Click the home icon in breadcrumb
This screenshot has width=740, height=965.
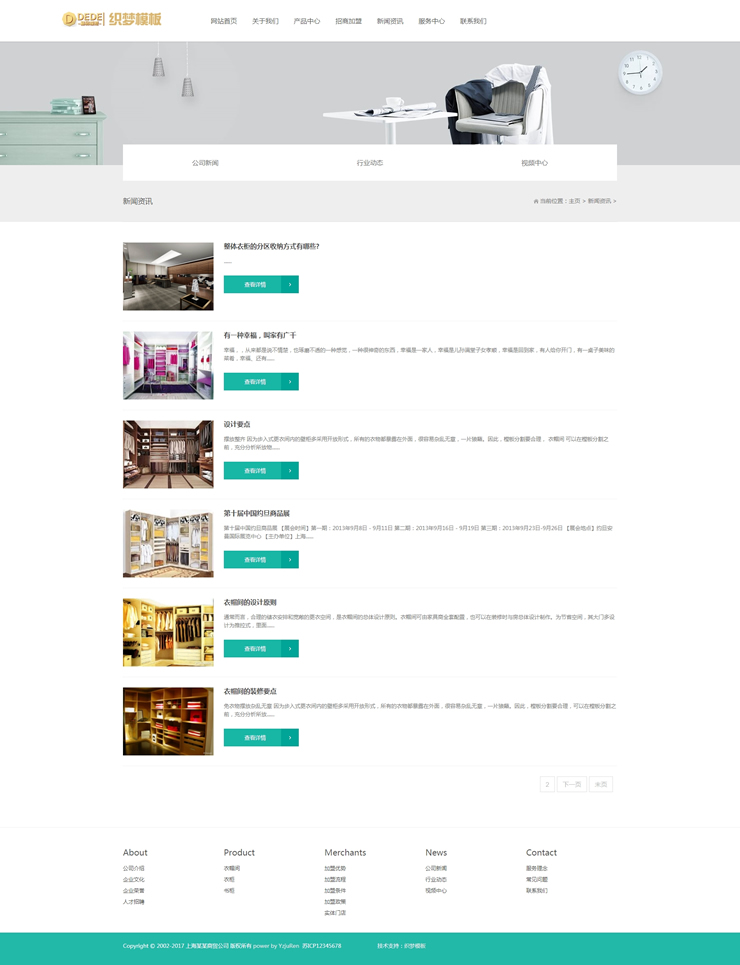(x=537, y=201)
